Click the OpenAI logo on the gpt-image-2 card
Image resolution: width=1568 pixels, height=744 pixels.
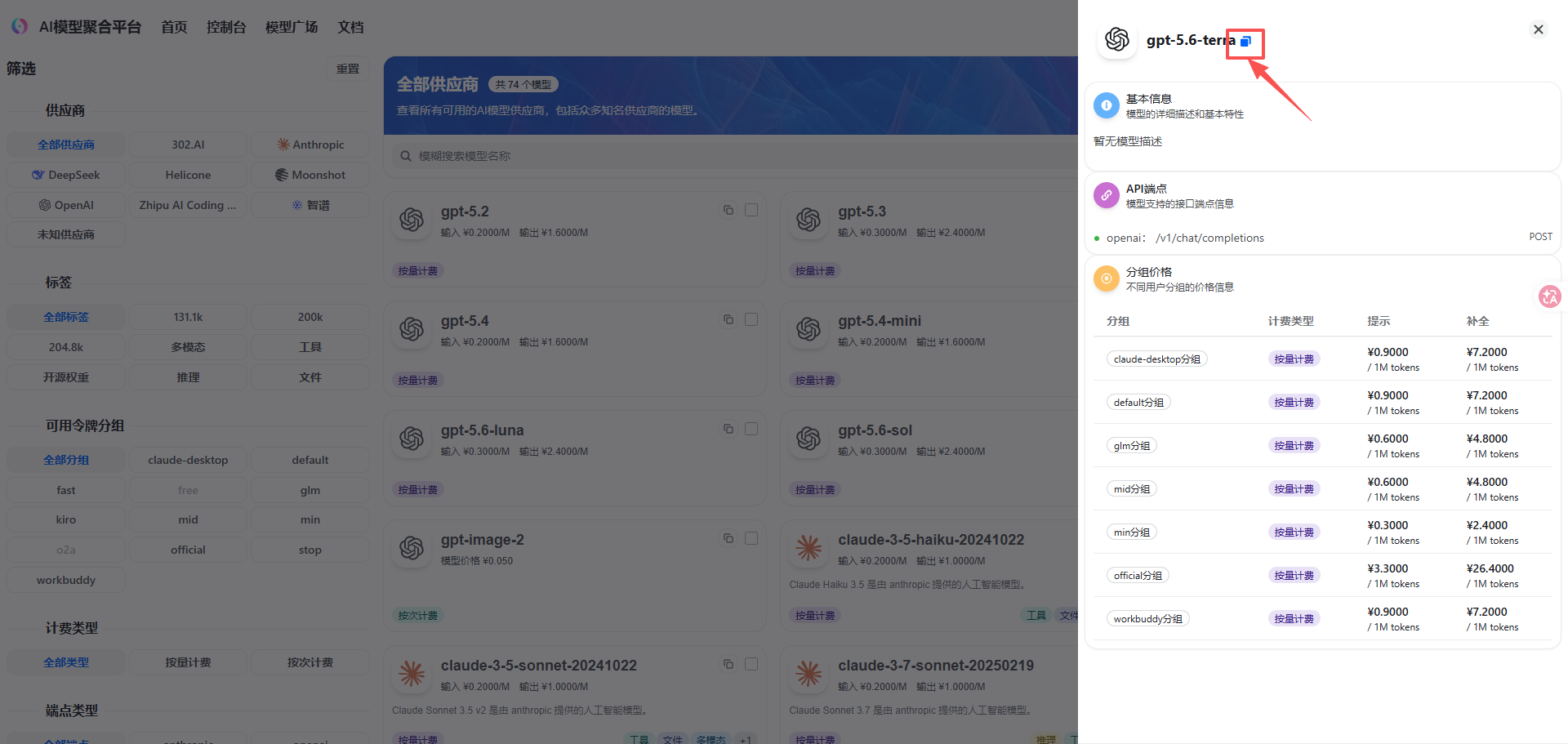pyautogui.click(x=412, y=548)
